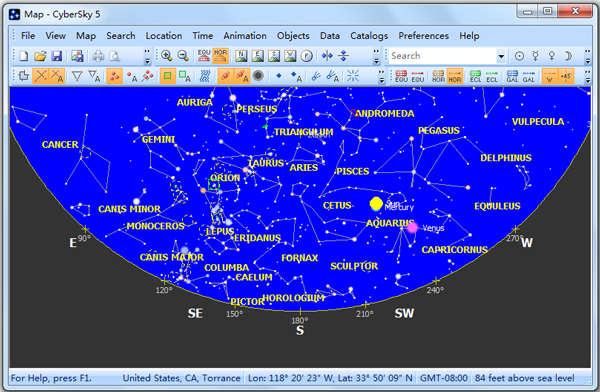Click the yellow Sun disc on map
Image resolution: width=600 pixels, height=392 pixels.
tap(376, 204)
